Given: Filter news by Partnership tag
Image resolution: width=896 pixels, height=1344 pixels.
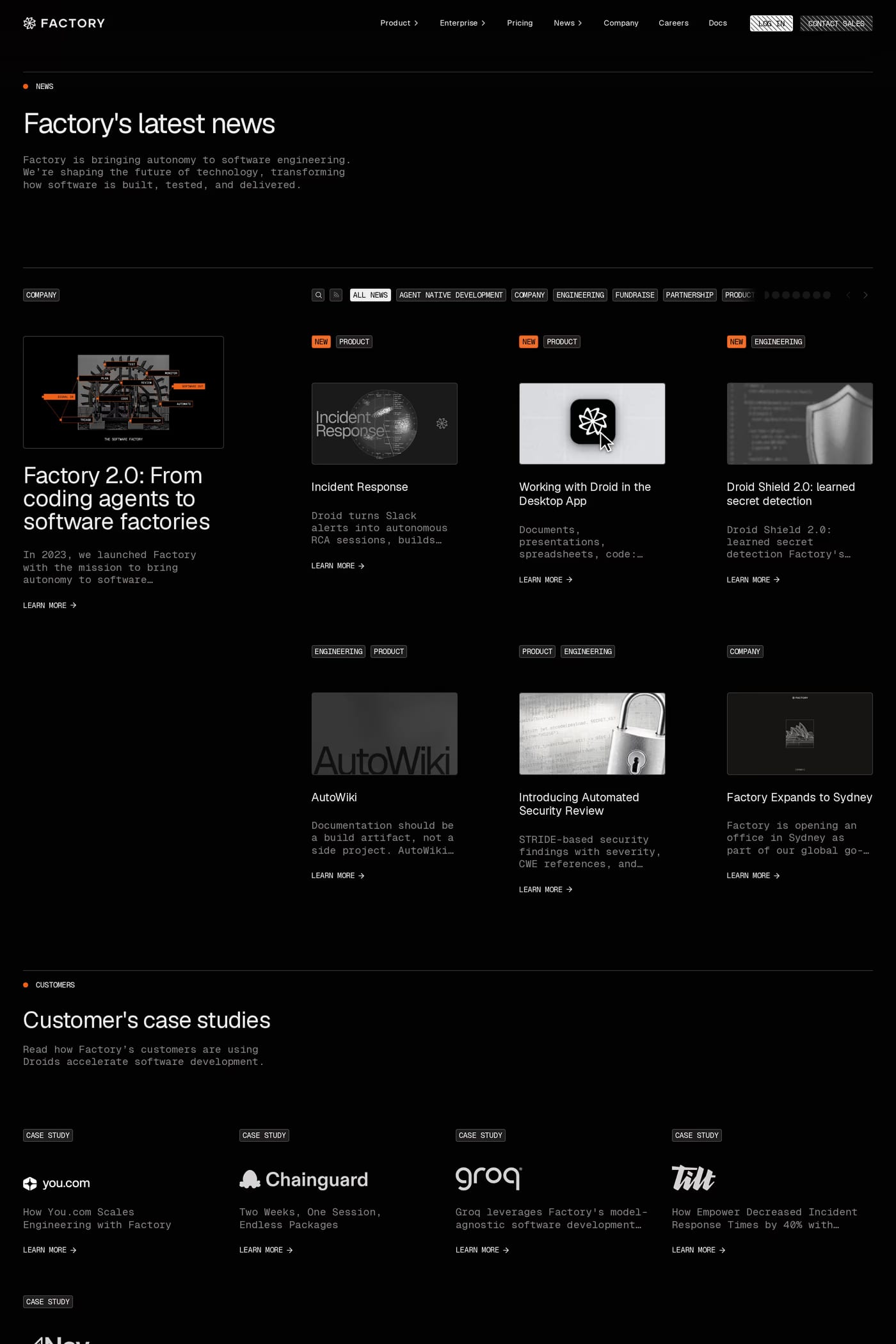Looking at the screenshot, I should point(689,295).
